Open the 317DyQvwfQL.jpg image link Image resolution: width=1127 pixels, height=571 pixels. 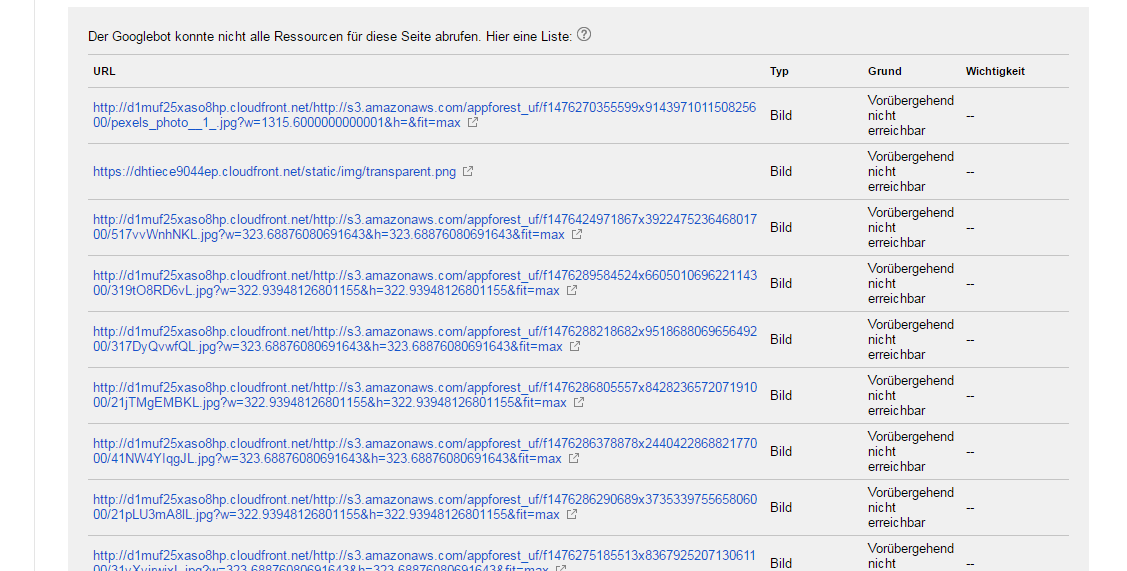424,339
